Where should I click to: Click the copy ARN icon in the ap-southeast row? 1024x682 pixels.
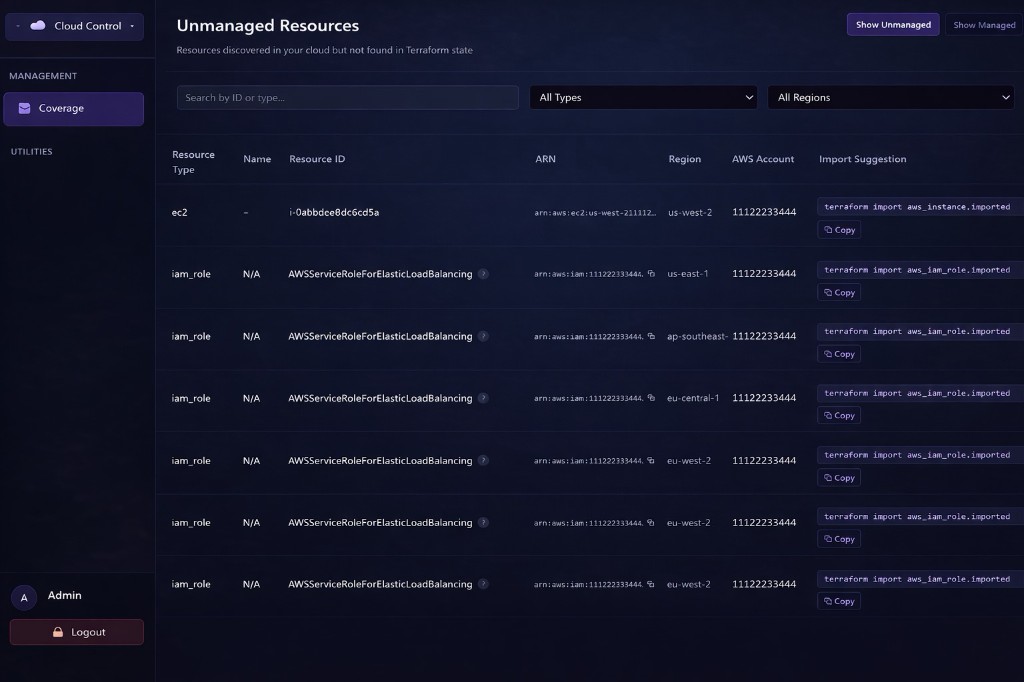click(x=651, y=336)
